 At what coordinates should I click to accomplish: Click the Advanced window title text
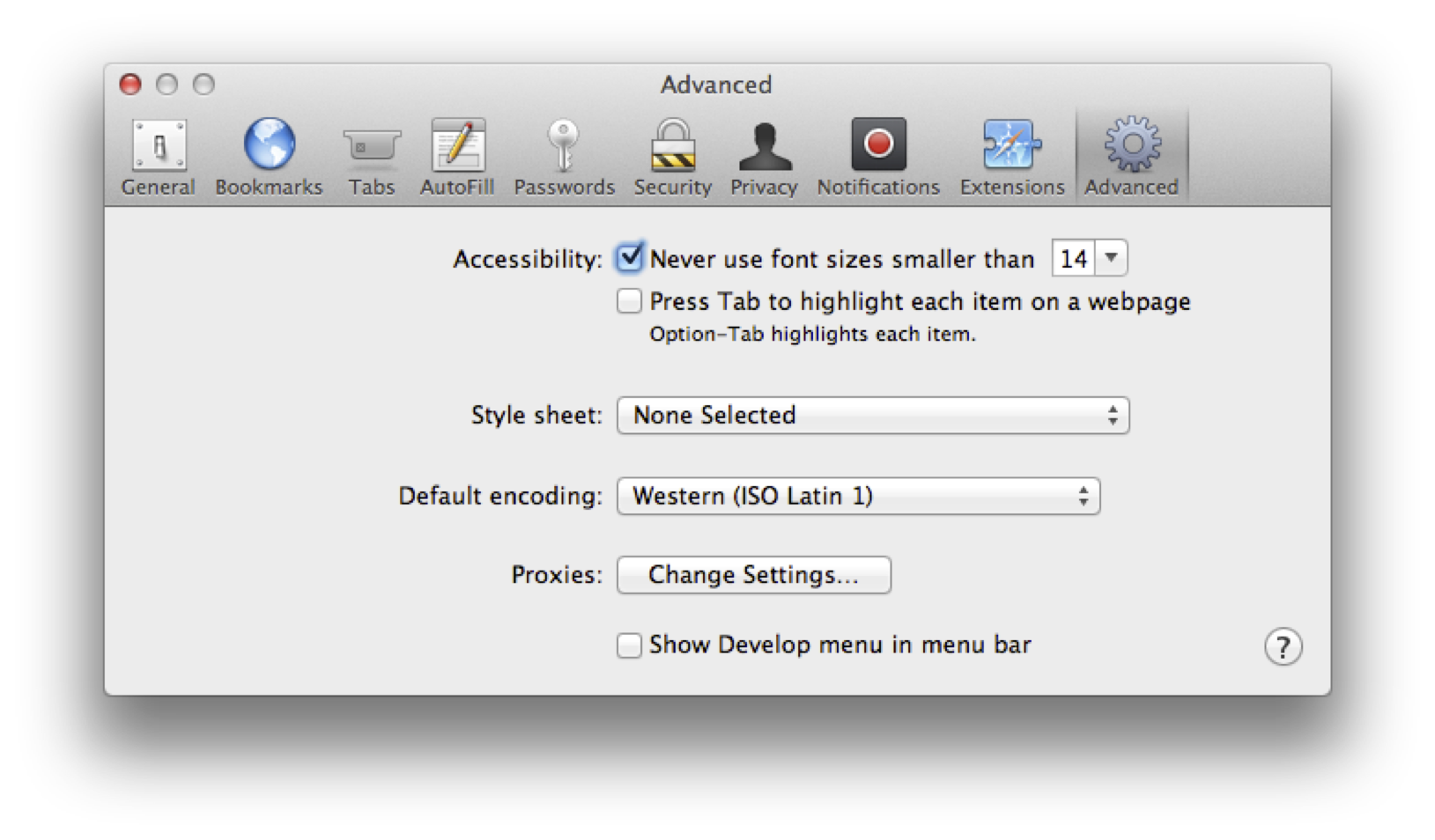(x=716, y=85)
